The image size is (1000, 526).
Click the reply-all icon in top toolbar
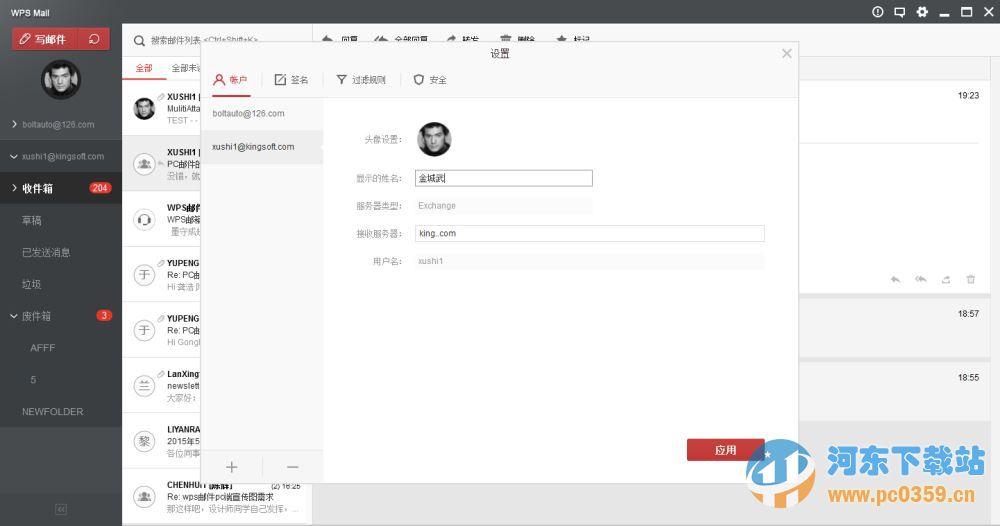pos(381,39)
